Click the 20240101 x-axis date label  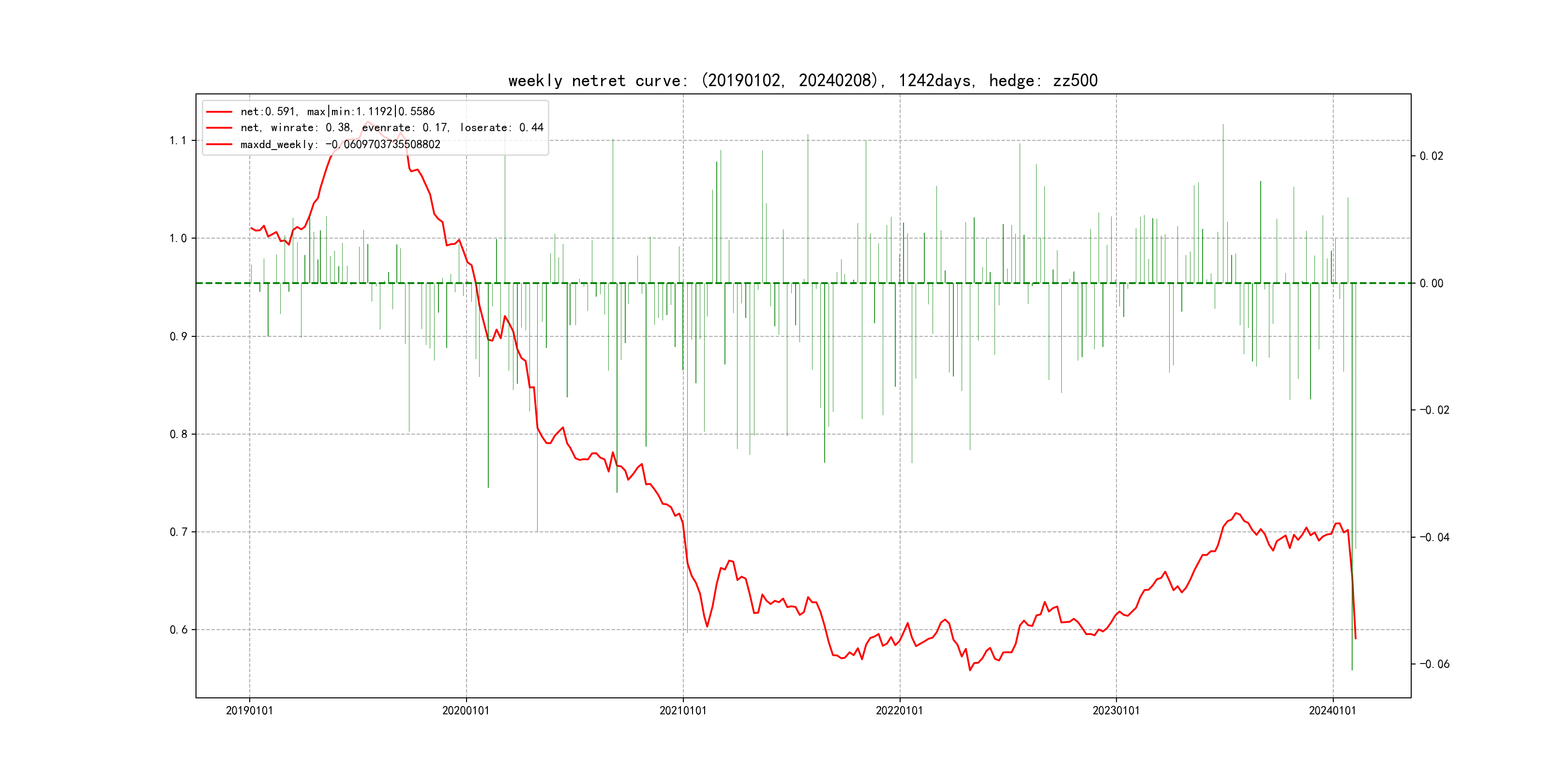point(1332,710)
